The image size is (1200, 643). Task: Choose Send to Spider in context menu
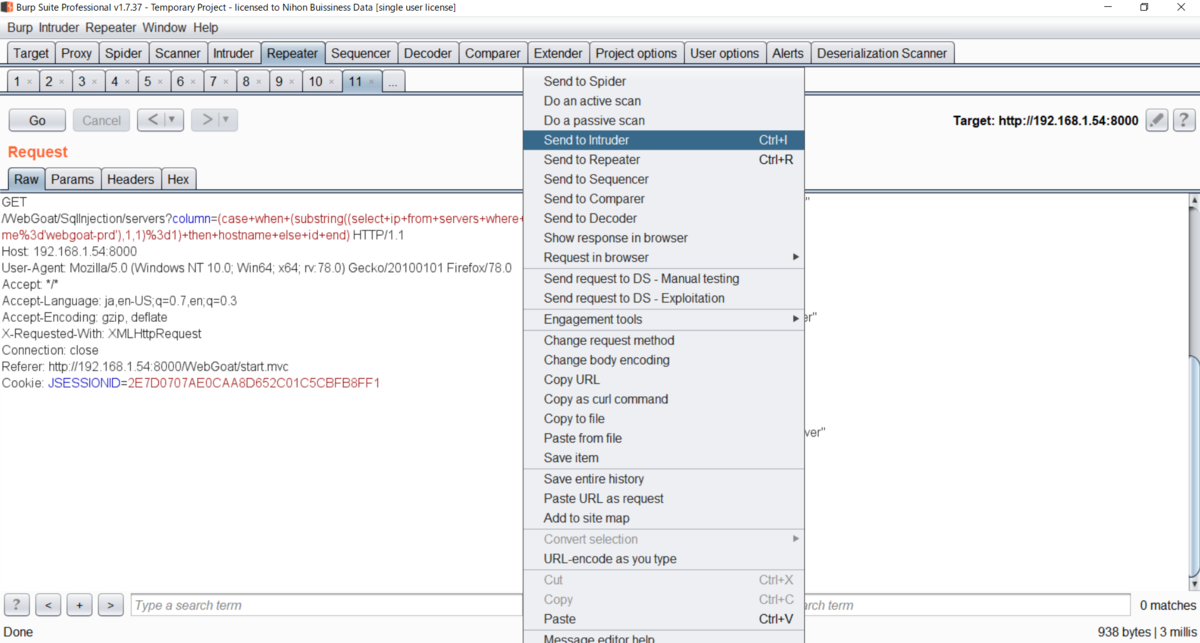pyautogui.click(x=663, y=81)
